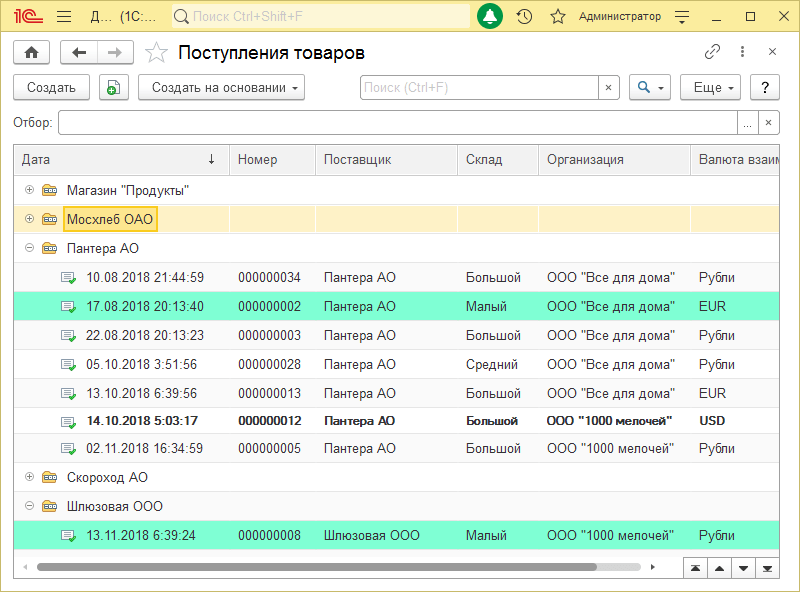The height and width of the screenshot is (592, 800).
Task: Click document icon for 13.11.2018 6:39:24
Action: (x=68, y=536)
